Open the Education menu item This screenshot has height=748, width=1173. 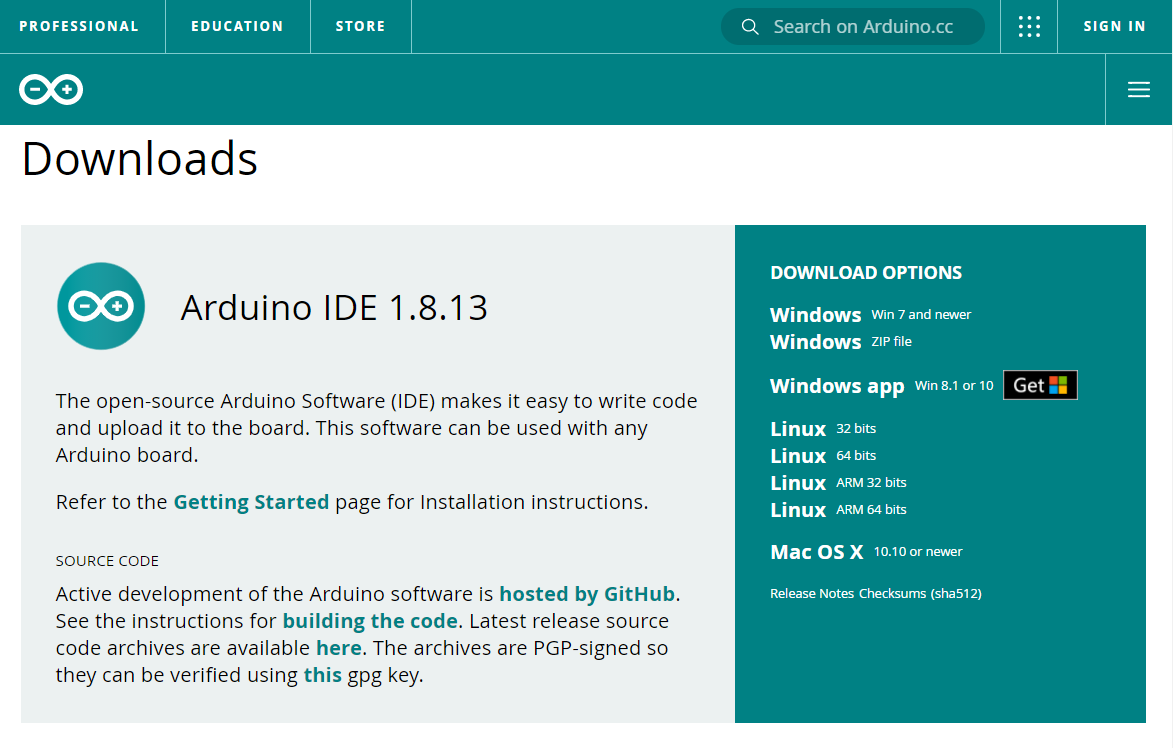pyautogui.click(x=237, y=26)
